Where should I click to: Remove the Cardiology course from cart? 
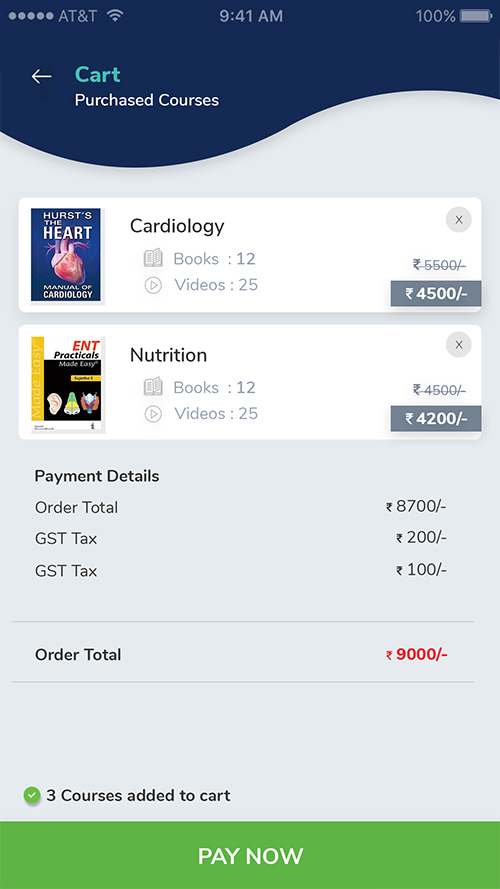click(459, 220)
